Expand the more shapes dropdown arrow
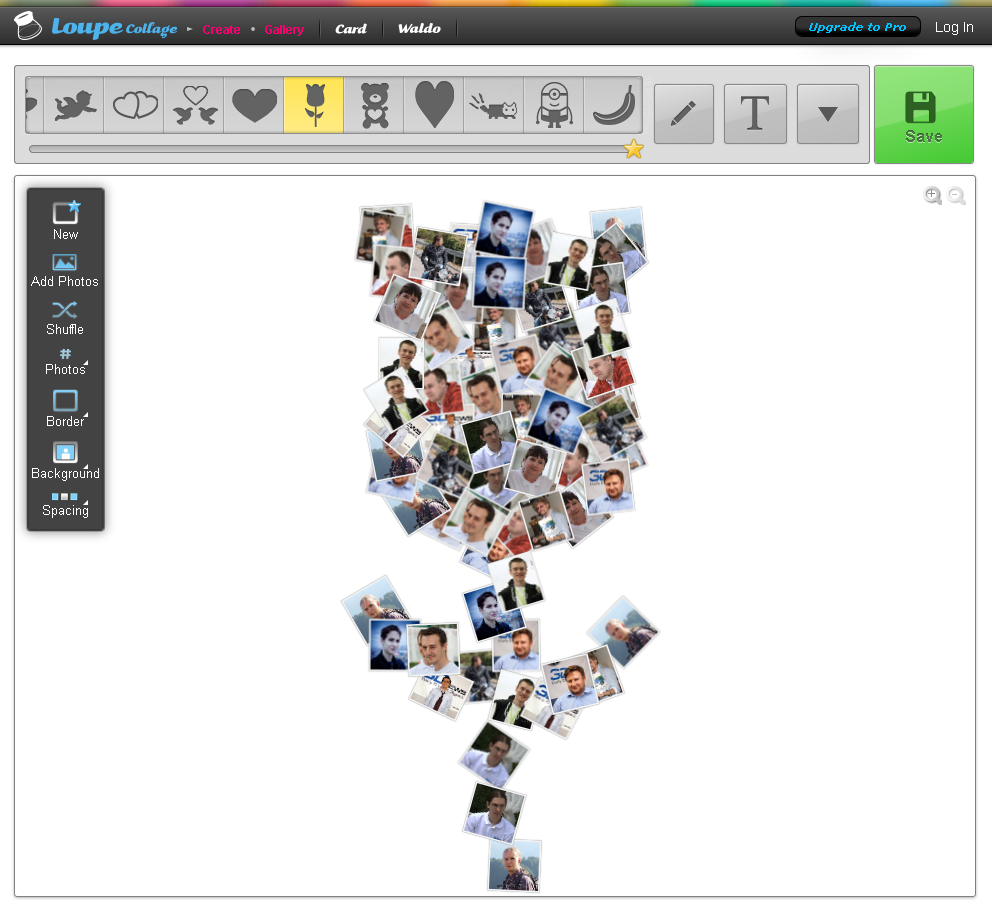992x910 pixels. tap(827, 114)
